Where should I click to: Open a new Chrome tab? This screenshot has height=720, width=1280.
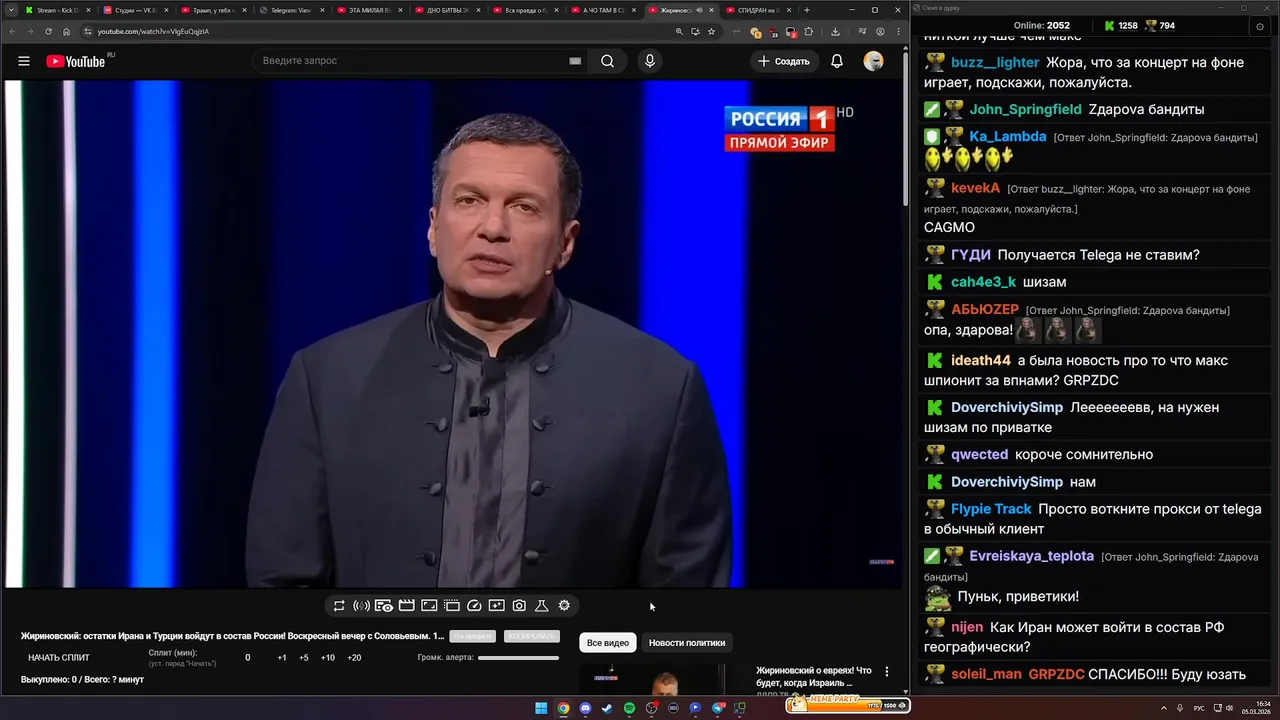point(807,10)
